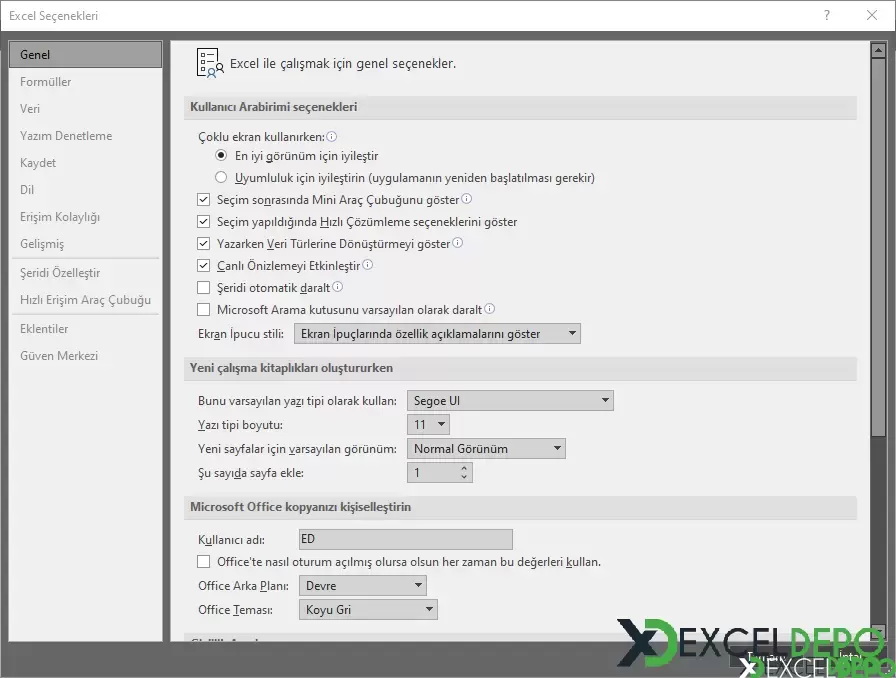896x678 pixels.
Task: Check Microsoft Arama kutusunu varsayılan olarak daralt
Action: point(203,309)
